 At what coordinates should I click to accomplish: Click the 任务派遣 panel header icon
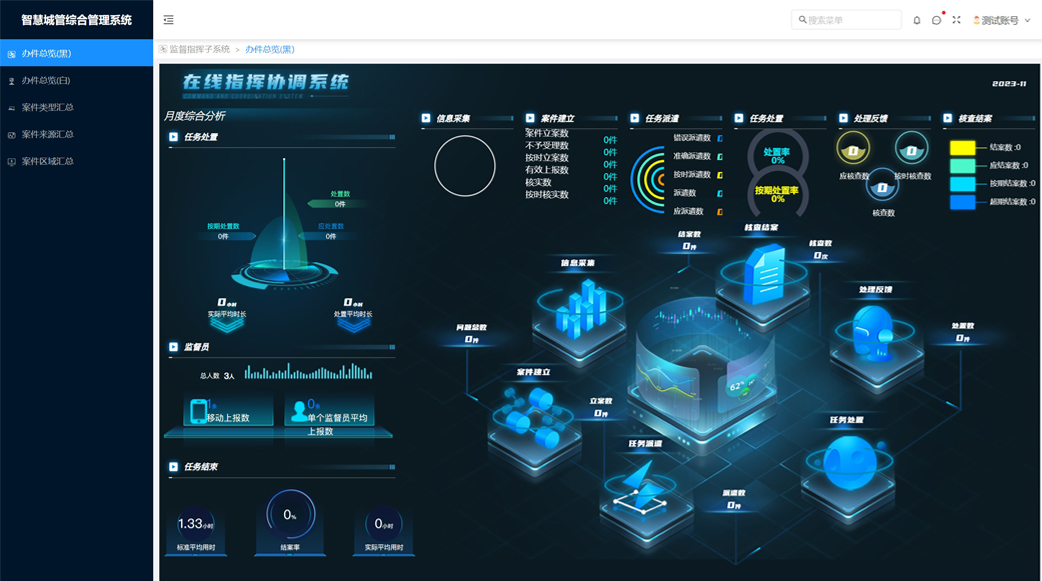pos(633,118)
